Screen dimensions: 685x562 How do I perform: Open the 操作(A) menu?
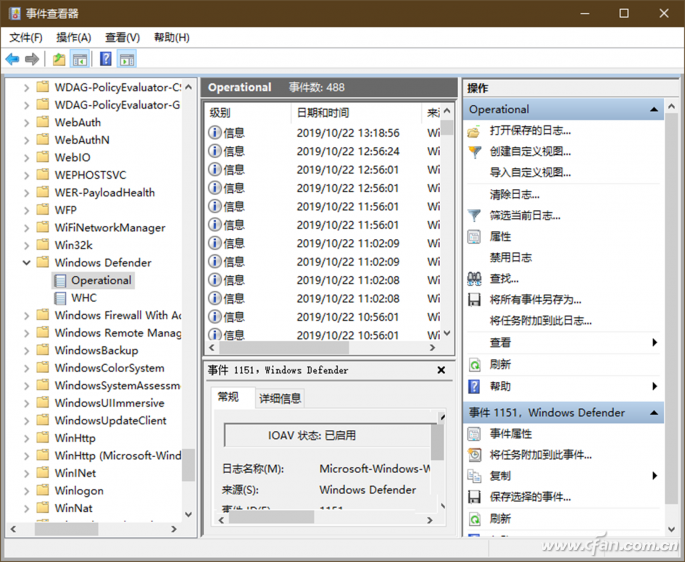(x=74, y=37)
